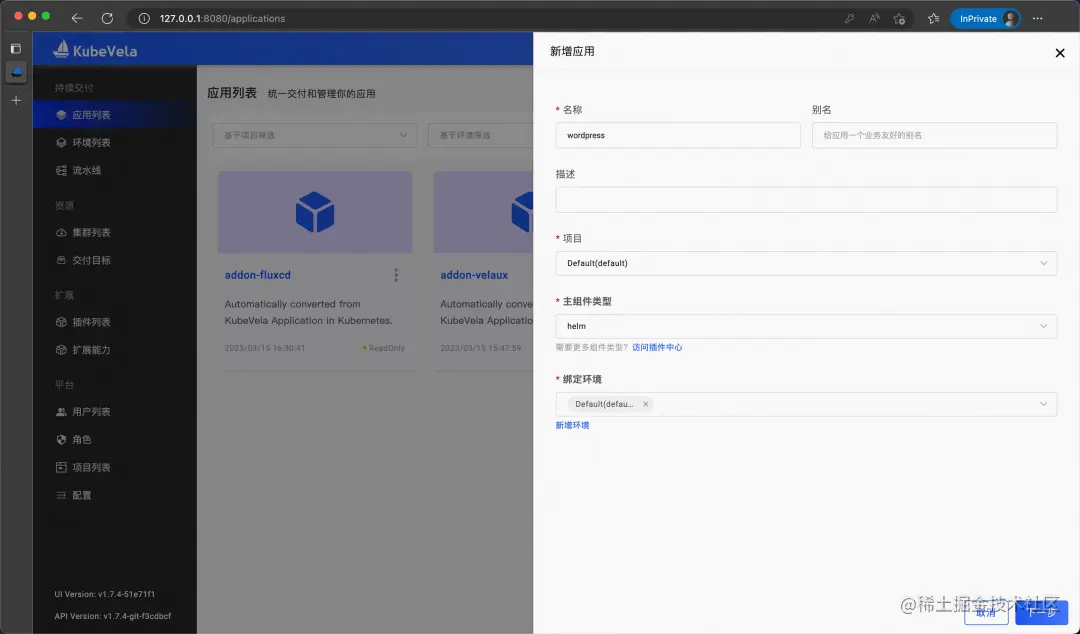The height and width of the screenshot is (634, 1080).
Task: Click the 描述 input field
Action: (x=806, y=200)
